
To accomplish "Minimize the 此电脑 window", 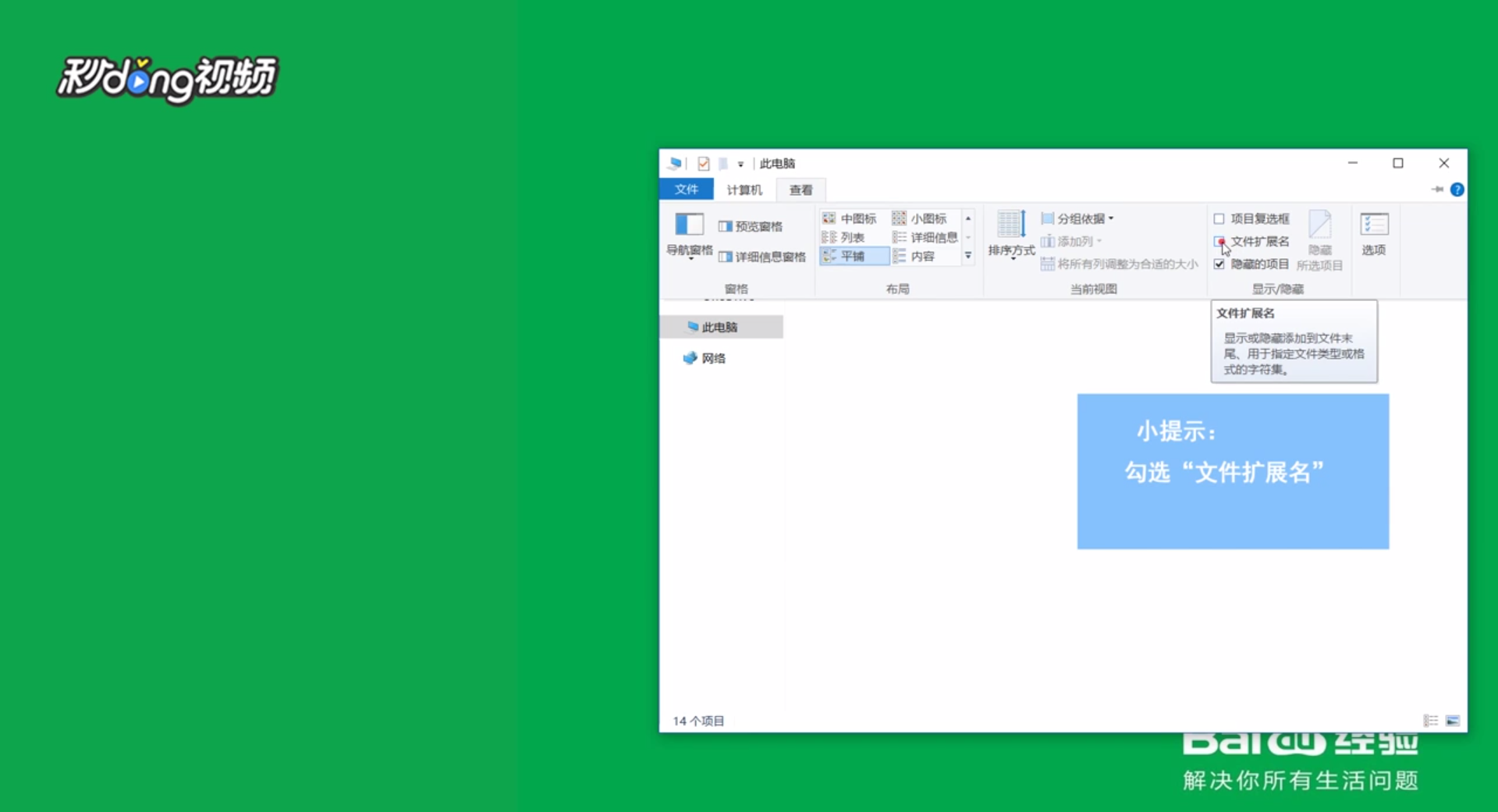I will (1353, 163).
